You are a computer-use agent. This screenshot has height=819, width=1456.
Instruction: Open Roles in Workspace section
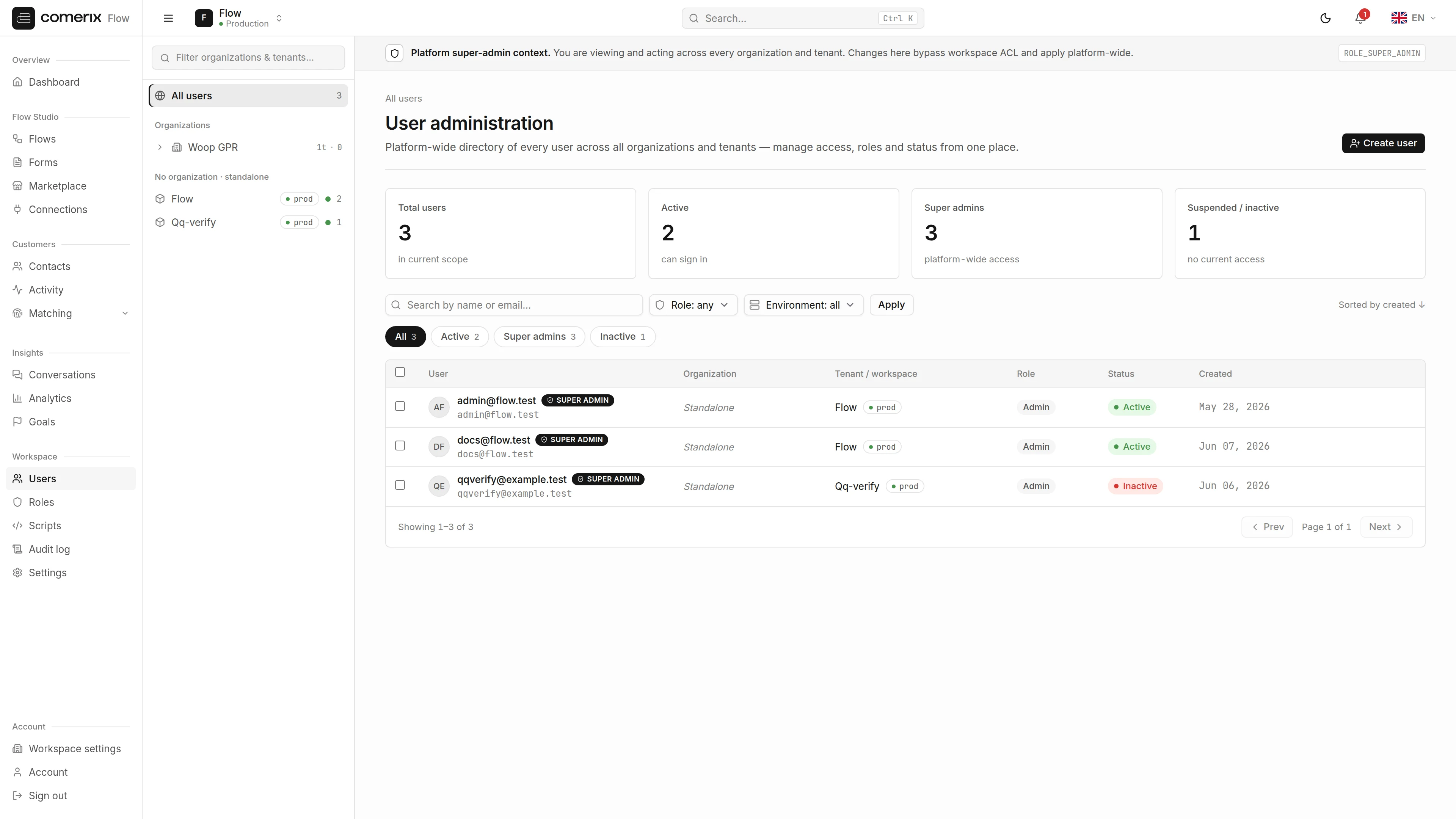pos(71,502)
